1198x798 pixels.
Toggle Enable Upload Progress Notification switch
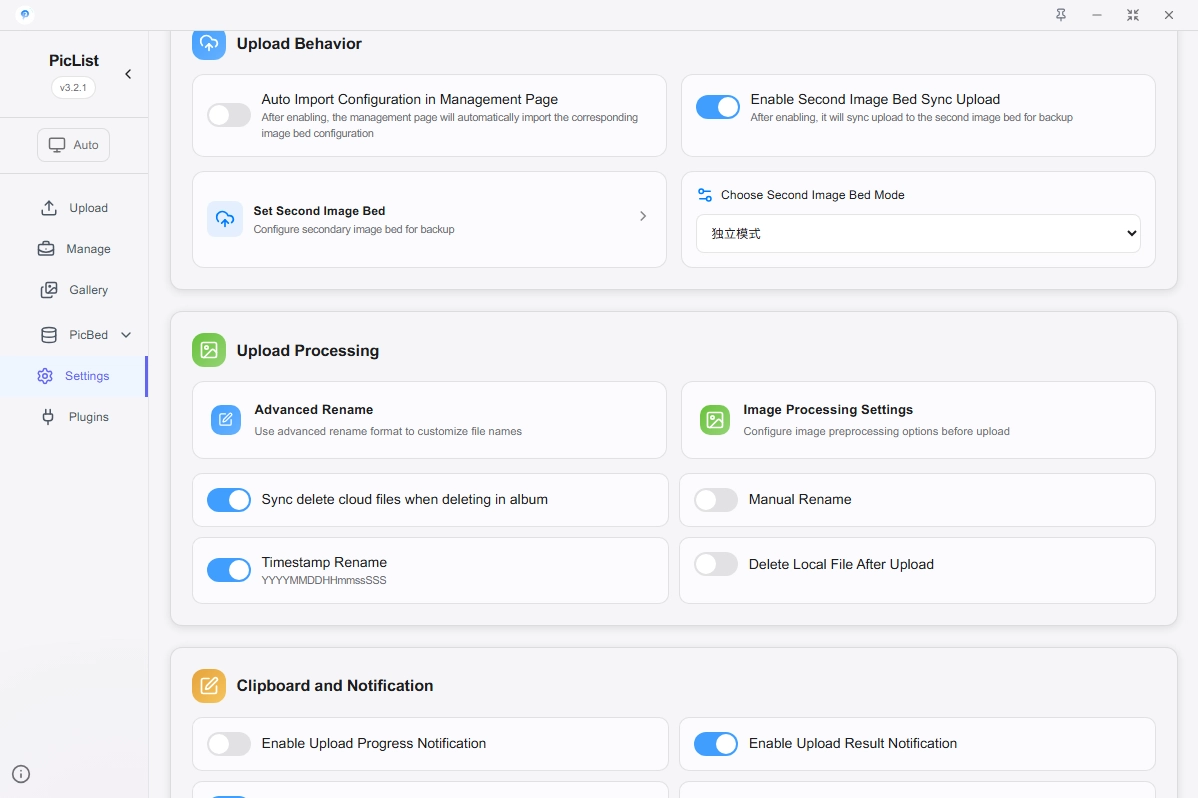229,744
